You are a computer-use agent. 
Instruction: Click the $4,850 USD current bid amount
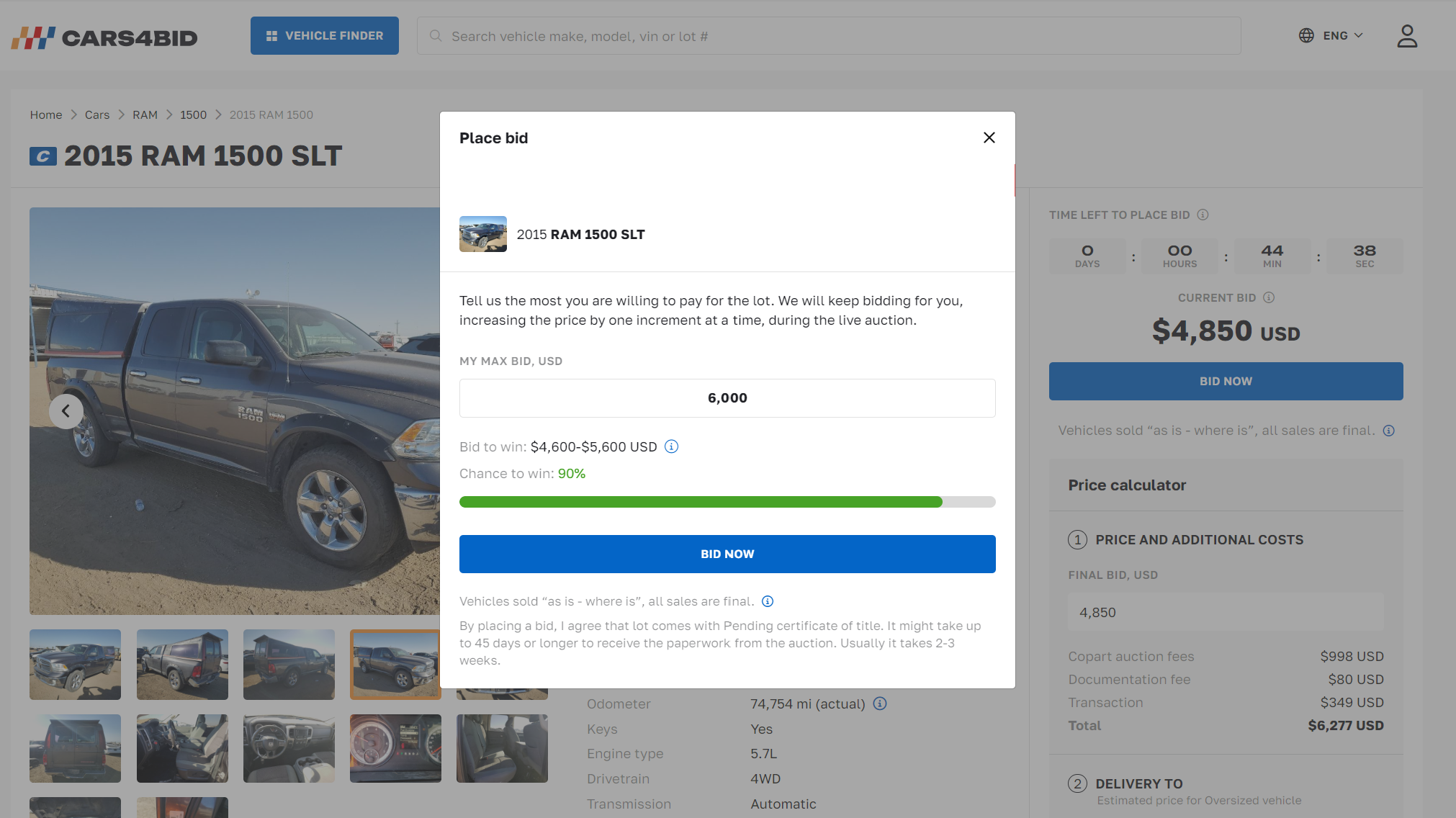click(1226, 331)
